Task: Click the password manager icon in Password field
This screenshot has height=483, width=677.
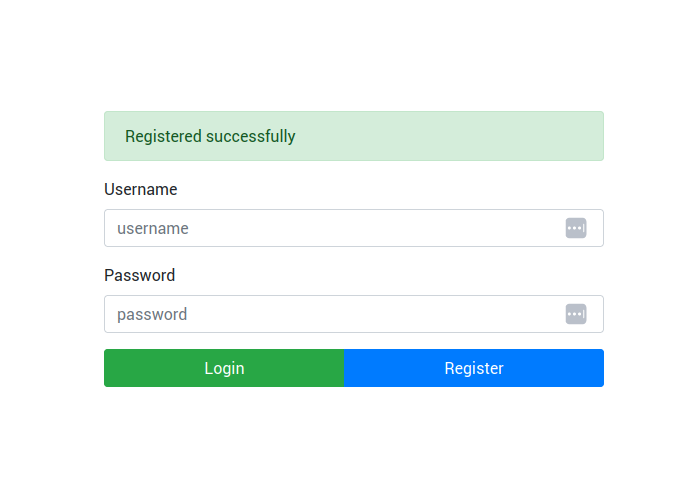Action: click(x=575, y=314)
